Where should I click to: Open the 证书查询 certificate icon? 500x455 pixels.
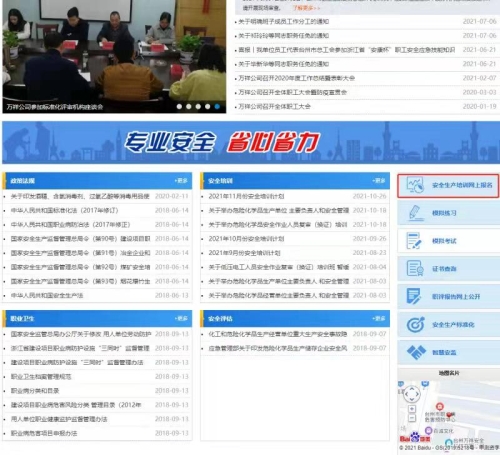(415, 268)
